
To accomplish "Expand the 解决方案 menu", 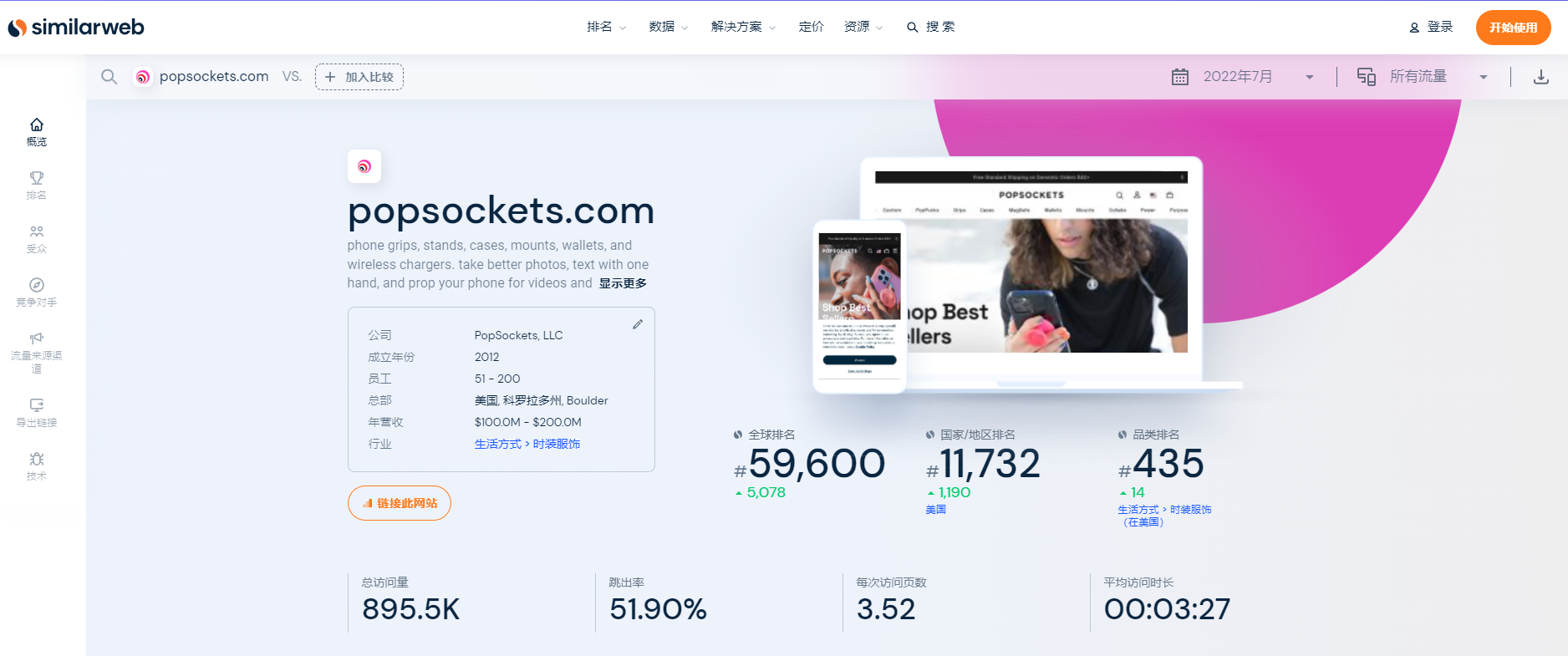I will pyautogui.click(x=743, y=27).
